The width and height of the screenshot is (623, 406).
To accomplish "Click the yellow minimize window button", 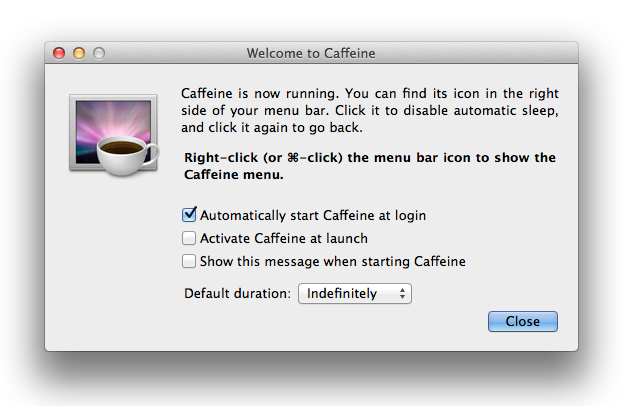I will click(79, 53).
